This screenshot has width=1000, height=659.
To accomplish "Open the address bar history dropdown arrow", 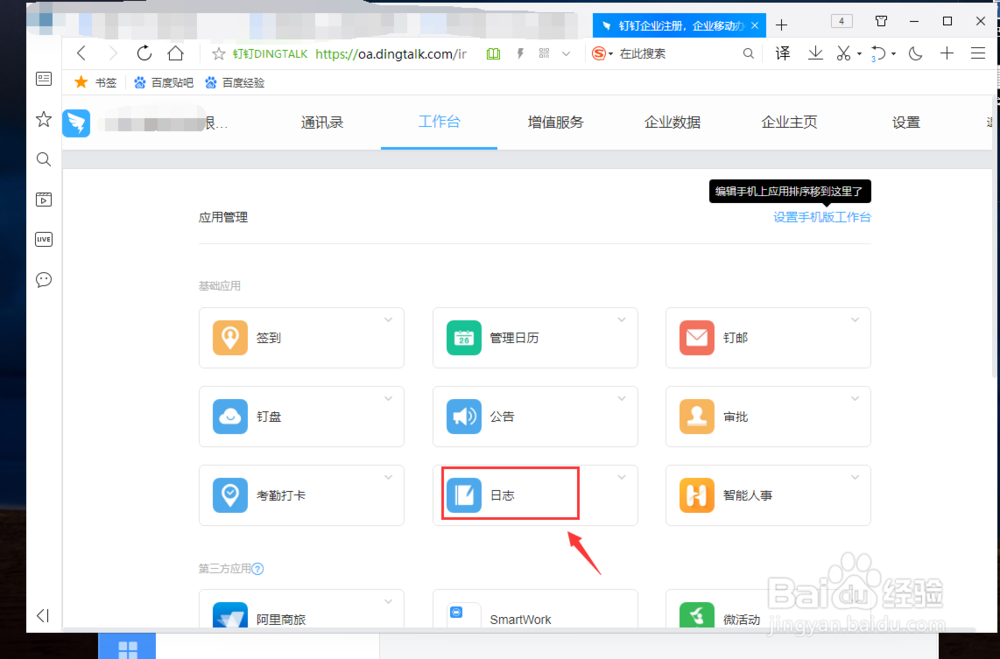I will pos(566,54).
